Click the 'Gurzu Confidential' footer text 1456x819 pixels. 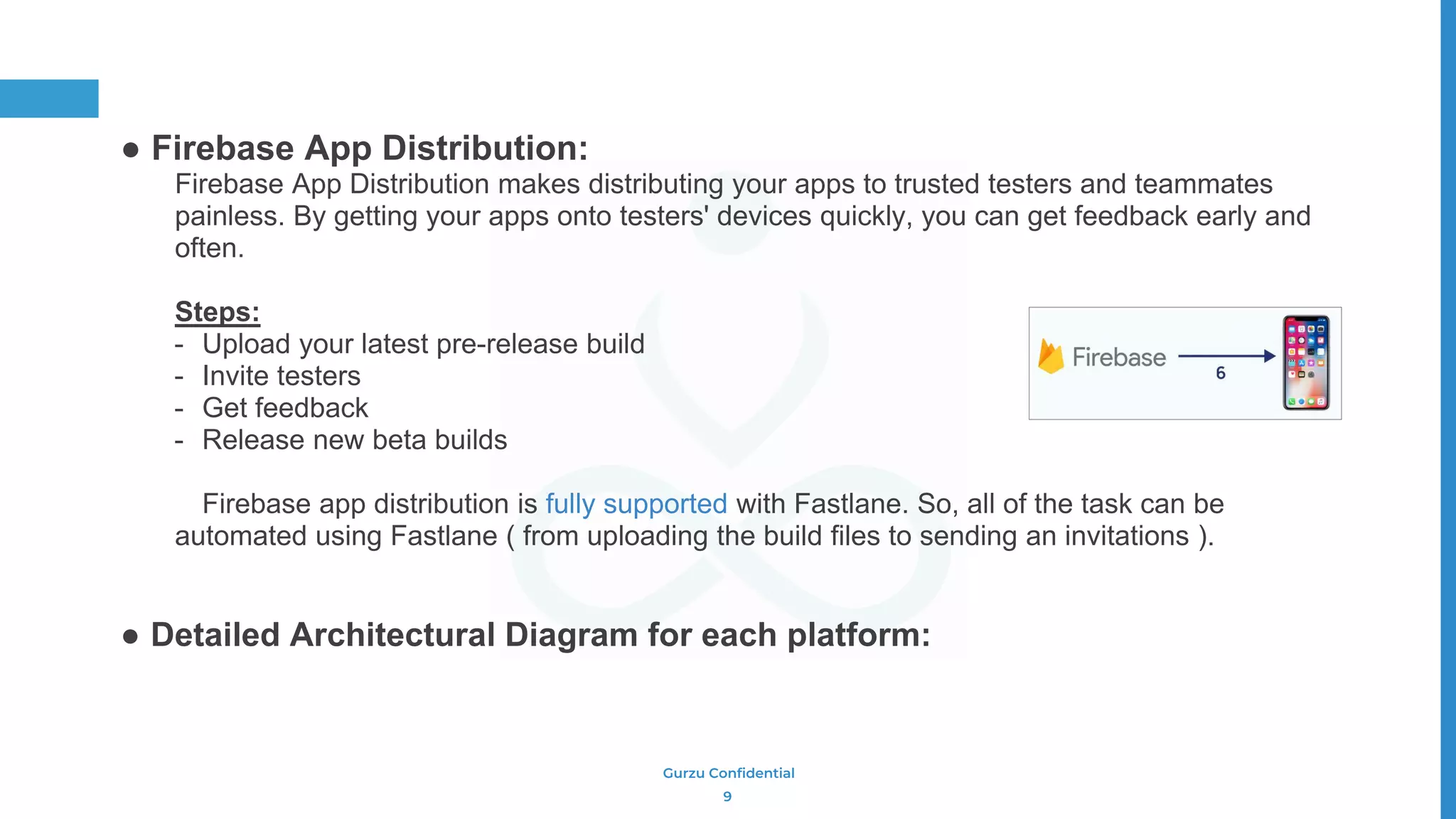tap(729, 773)
